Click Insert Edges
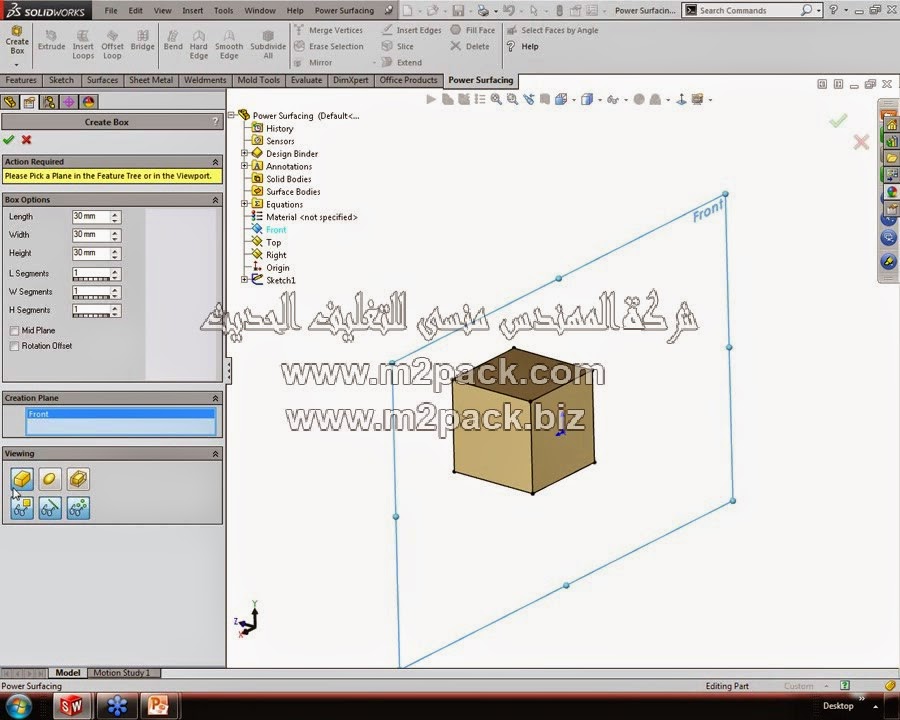The image size is (900, 720). pos(412,30)
